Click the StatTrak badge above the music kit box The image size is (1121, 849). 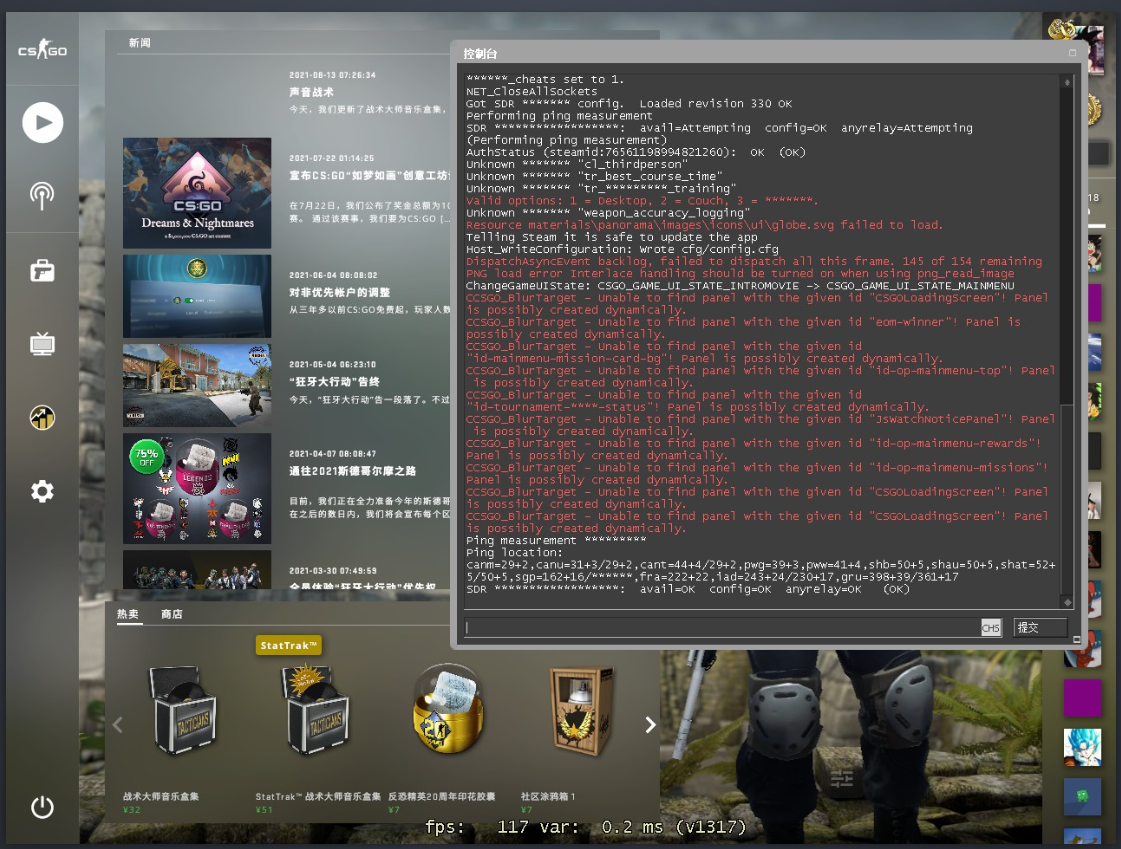point(289,645)
